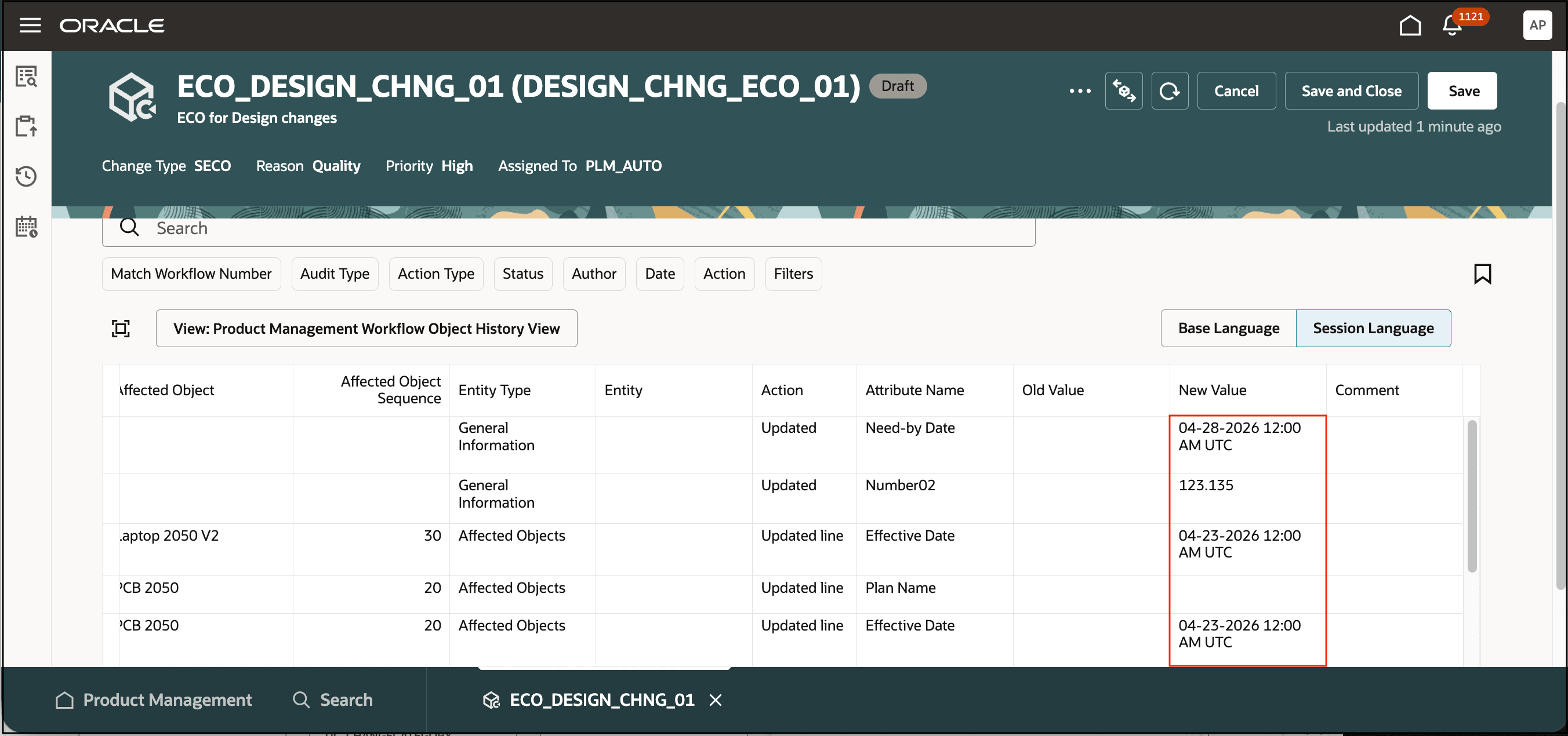Click the Priority High value

click(x=456, y=165)
